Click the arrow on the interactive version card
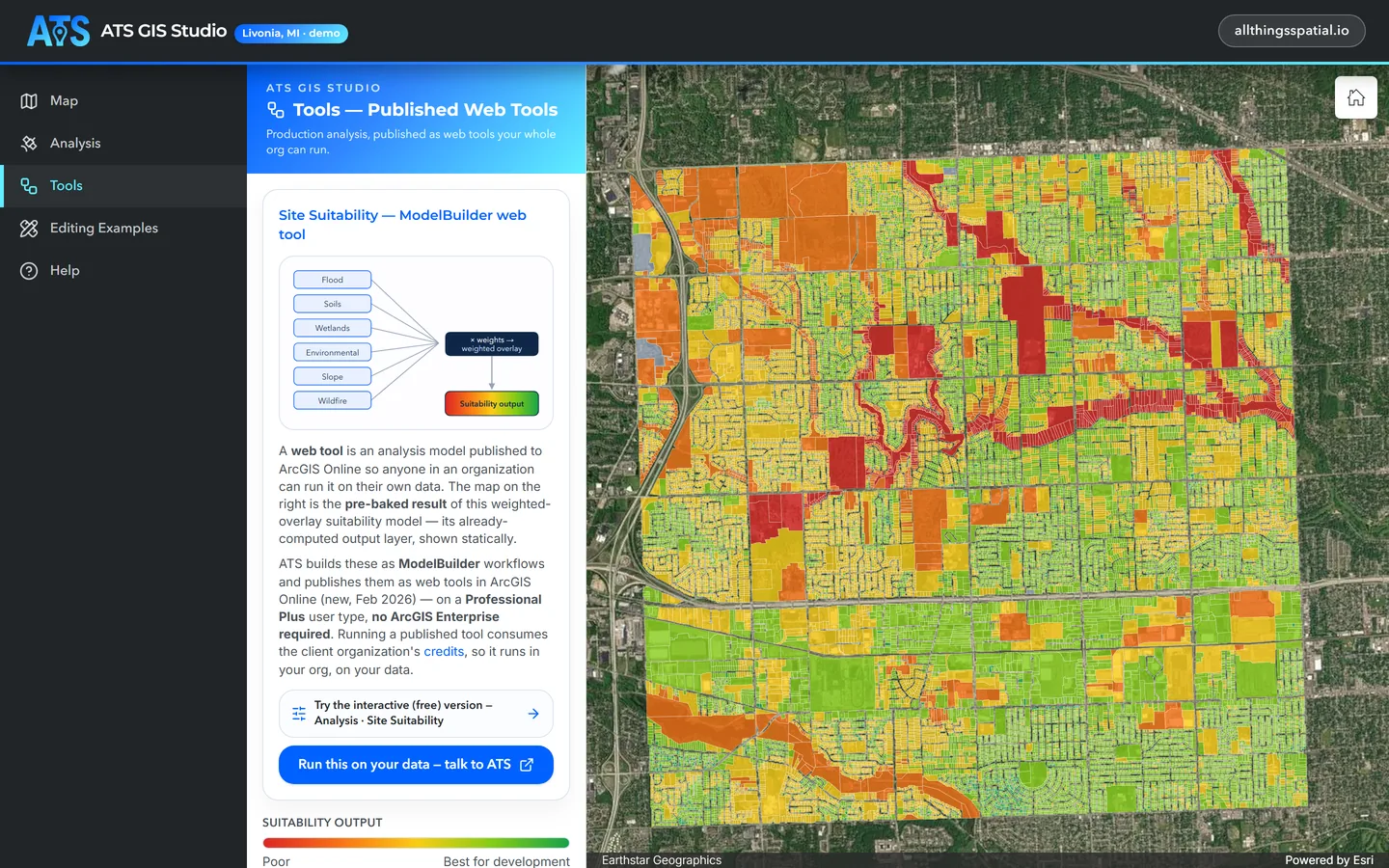1389x868 pixels. click(533, 714)
